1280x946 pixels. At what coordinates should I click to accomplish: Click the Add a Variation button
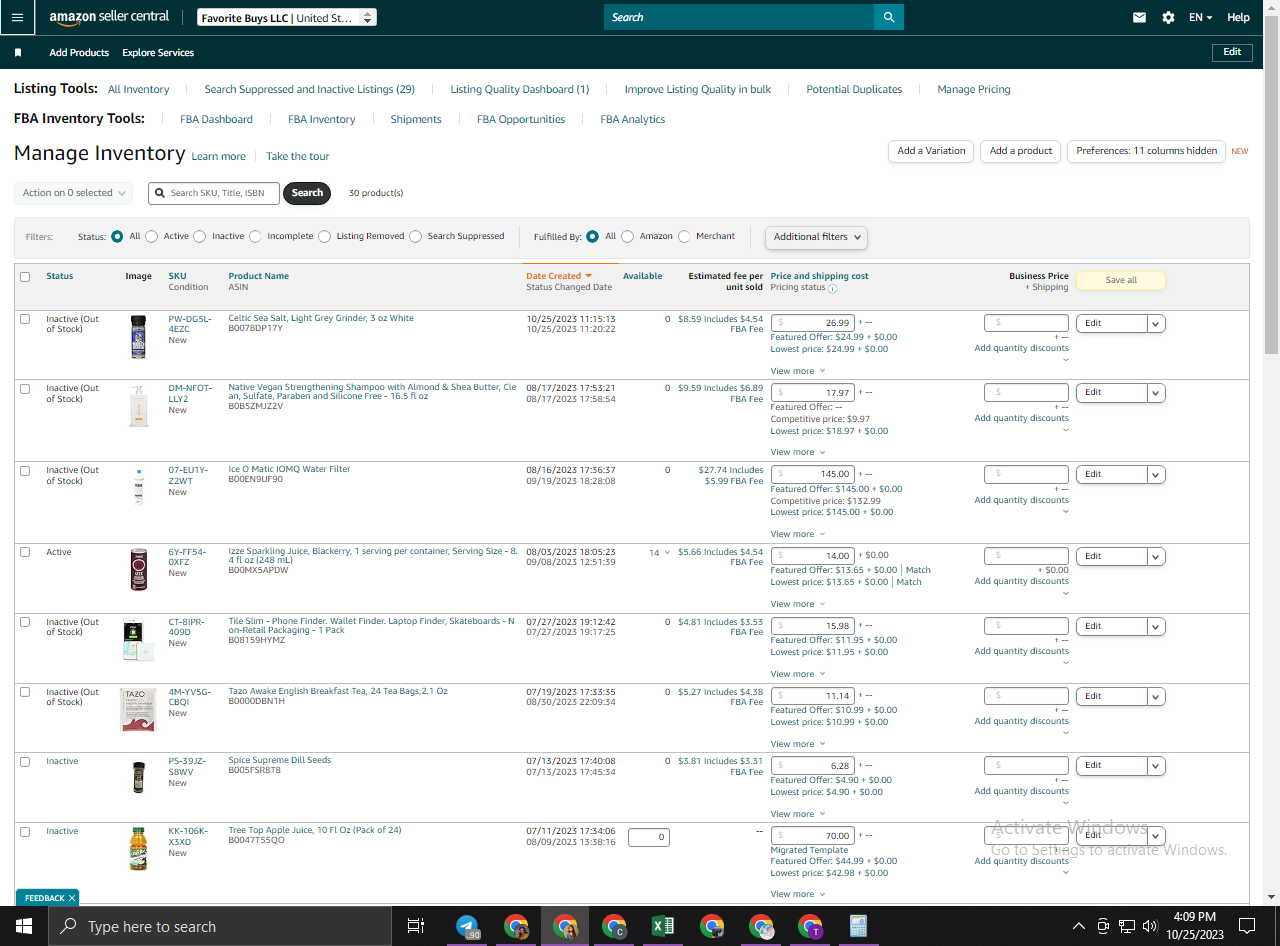(x=931, y=151)
